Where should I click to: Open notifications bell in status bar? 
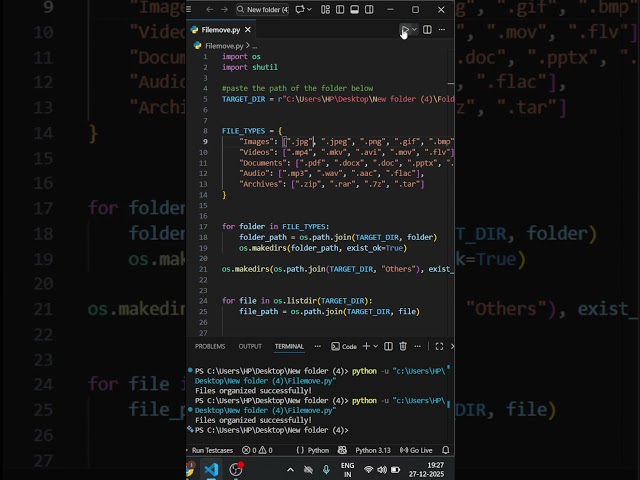tap(446, 450)
